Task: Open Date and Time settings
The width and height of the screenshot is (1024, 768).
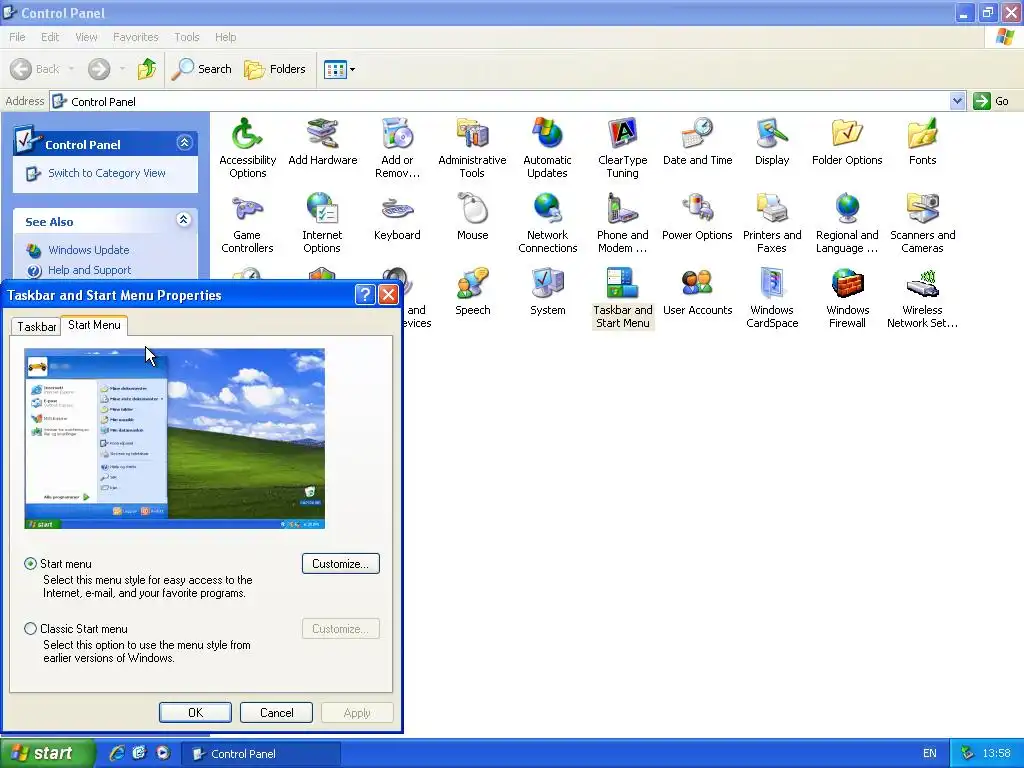Action: click(697, 142)
